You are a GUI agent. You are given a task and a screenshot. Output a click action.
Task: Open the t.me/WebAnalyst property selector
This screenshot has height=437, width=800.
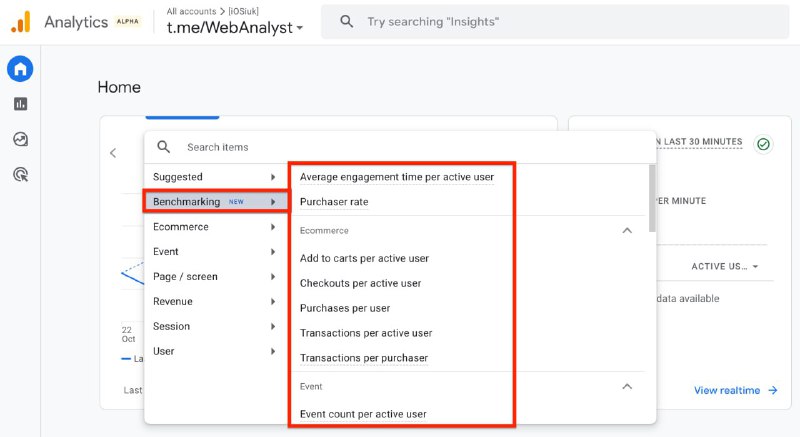235,28
